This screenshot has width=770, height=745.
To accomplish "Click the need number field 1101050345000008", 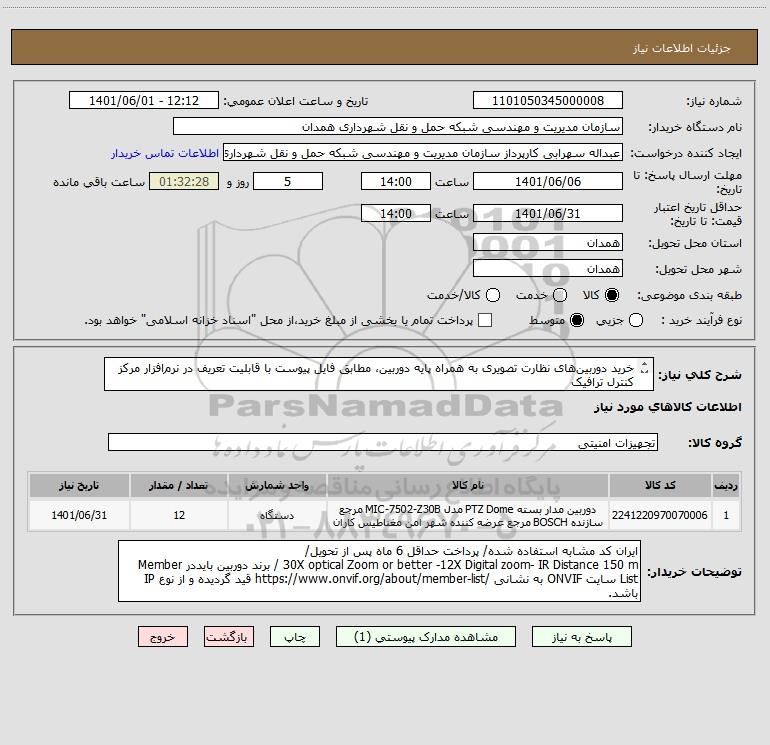I will tap(548, 100).
